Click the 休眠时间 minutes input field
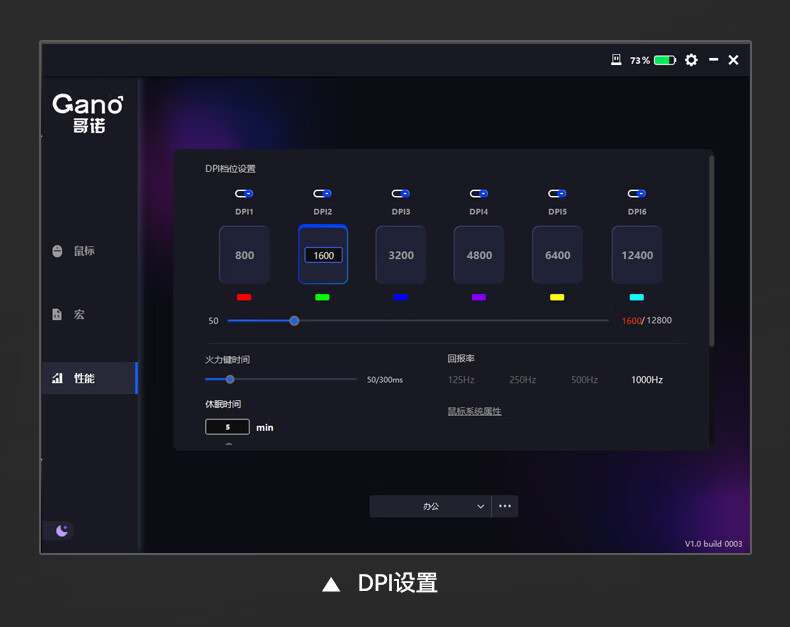Image resolution: width=790 pixels, height=627 pixels. coord(227,427)
